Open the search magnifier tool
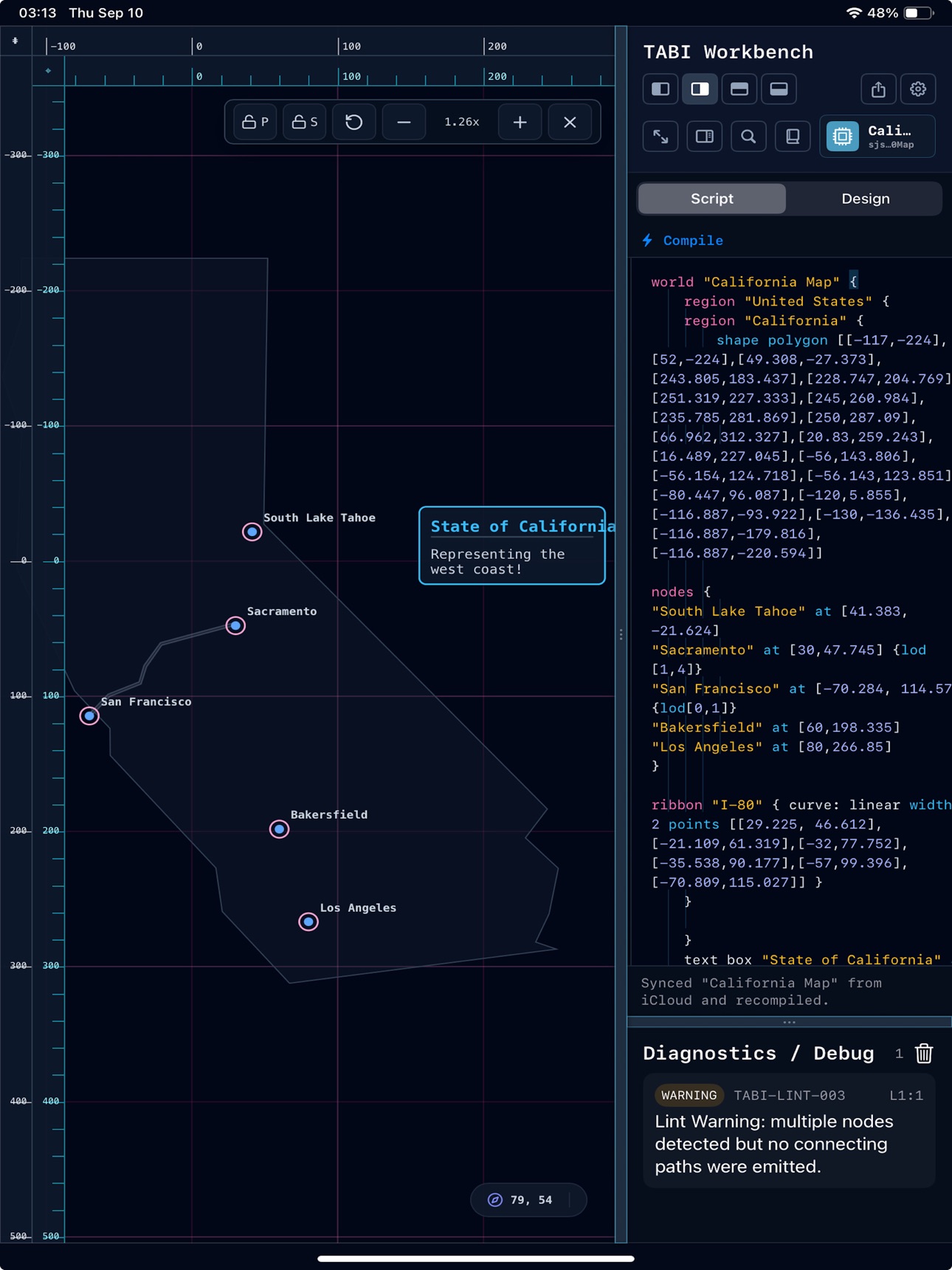 coord(748,137)
